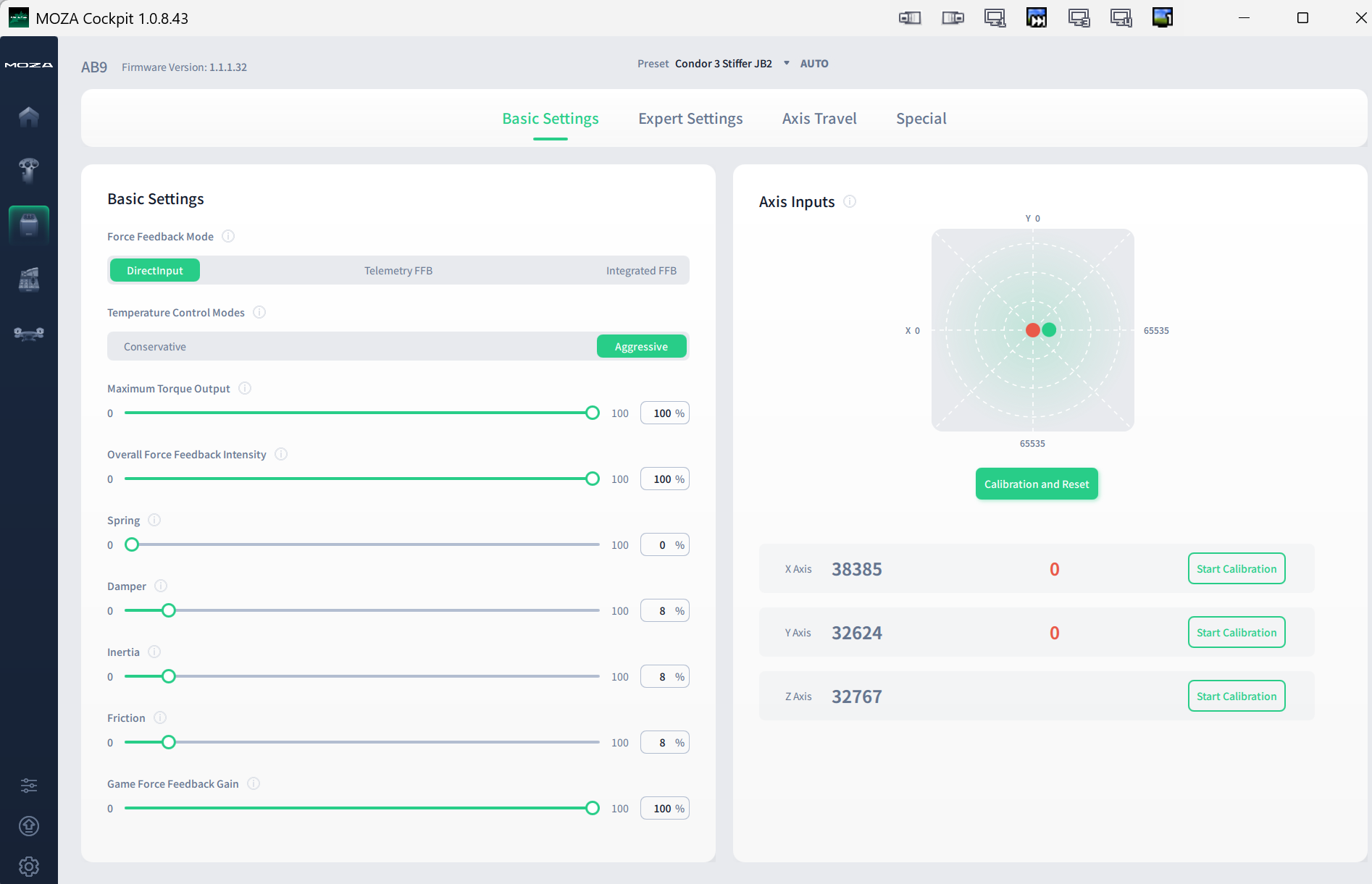Click the Maximum Torque Output slider handle
1372x884 pixels.
(593, 413)
